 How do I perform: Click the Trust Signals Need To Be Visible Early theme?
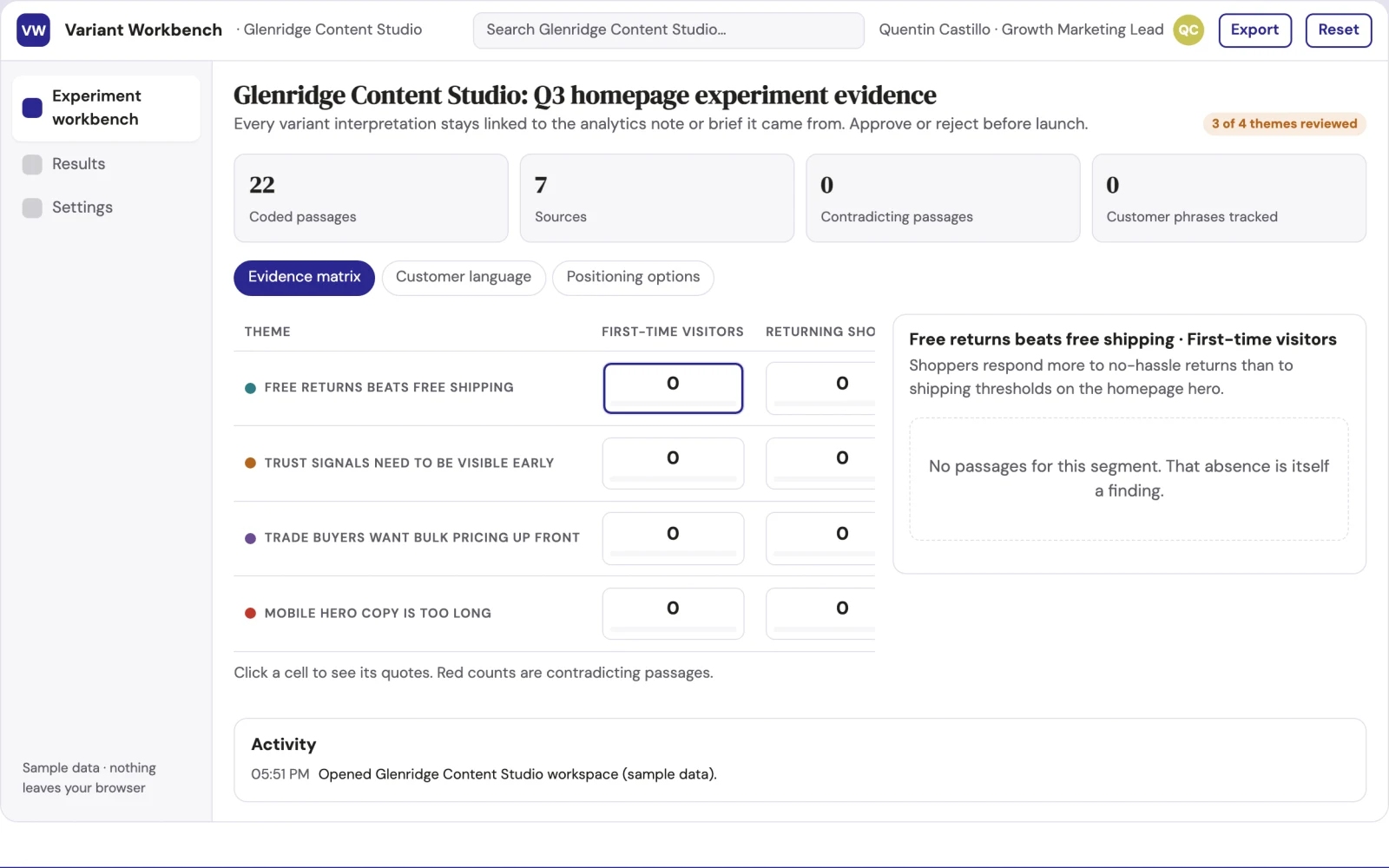pos(409,464)
